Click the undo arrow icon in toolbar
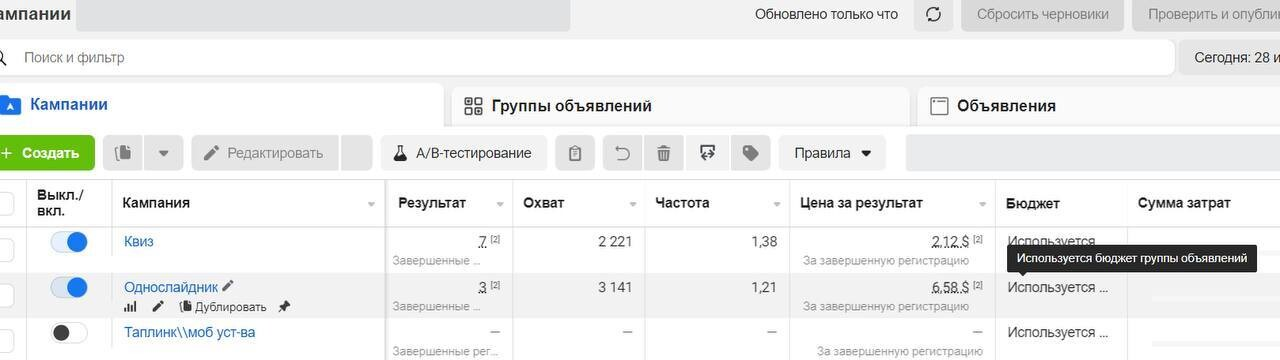The width and height of the screenshot is (1280, 360). (622, 153)
